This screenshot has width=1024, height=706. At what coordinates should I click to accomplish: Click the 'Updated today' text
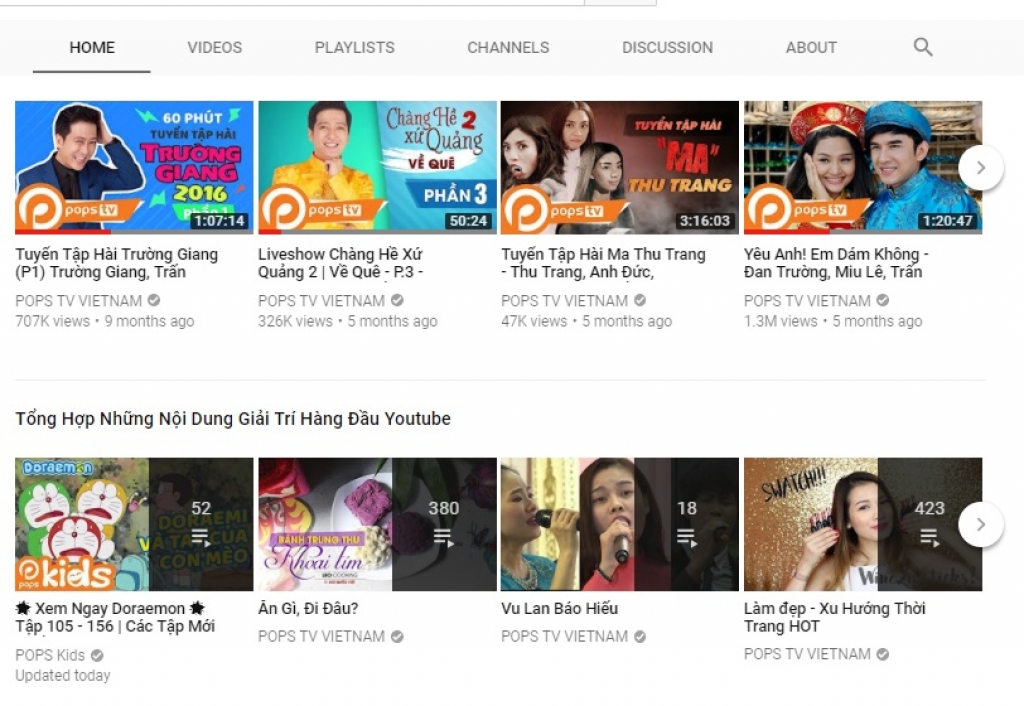tap(63, 675)
